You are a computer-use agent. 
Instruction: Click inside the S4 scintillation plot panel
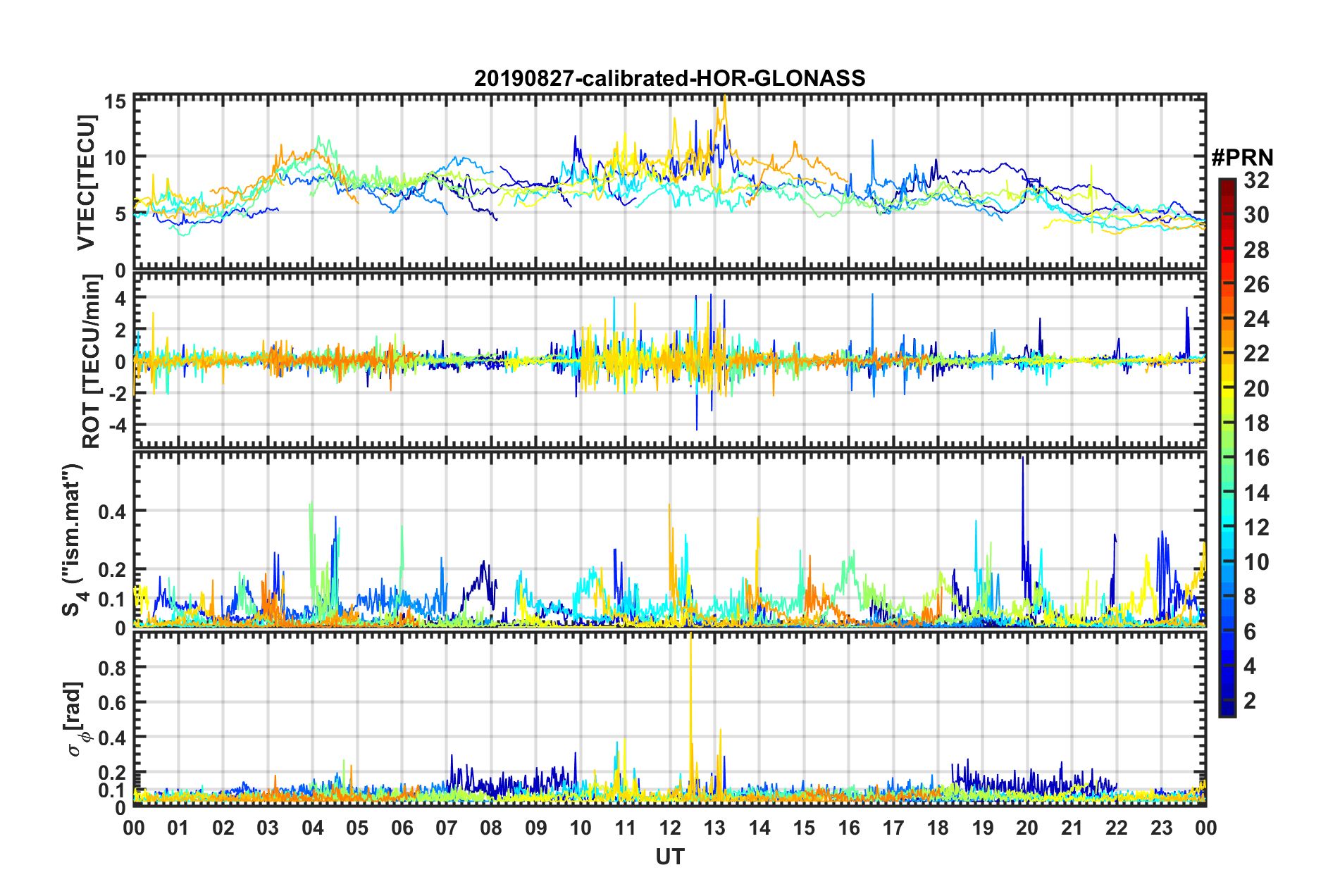669,539
